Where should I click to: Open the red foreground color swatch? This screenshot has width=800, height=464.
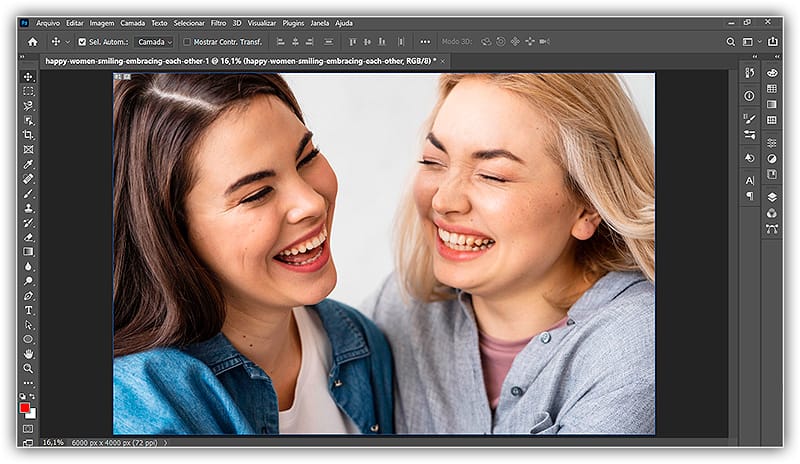click(24, 407)
